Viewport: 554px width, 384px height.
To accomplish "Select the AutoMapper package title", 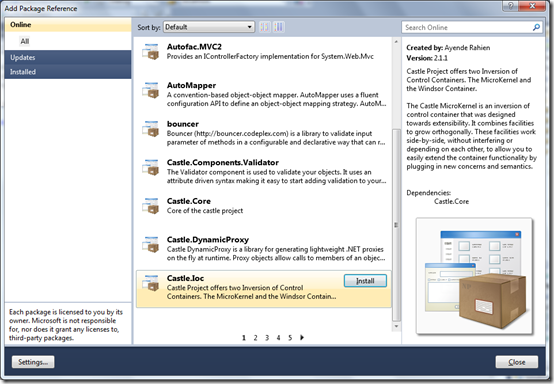I will tap(191, 85).
